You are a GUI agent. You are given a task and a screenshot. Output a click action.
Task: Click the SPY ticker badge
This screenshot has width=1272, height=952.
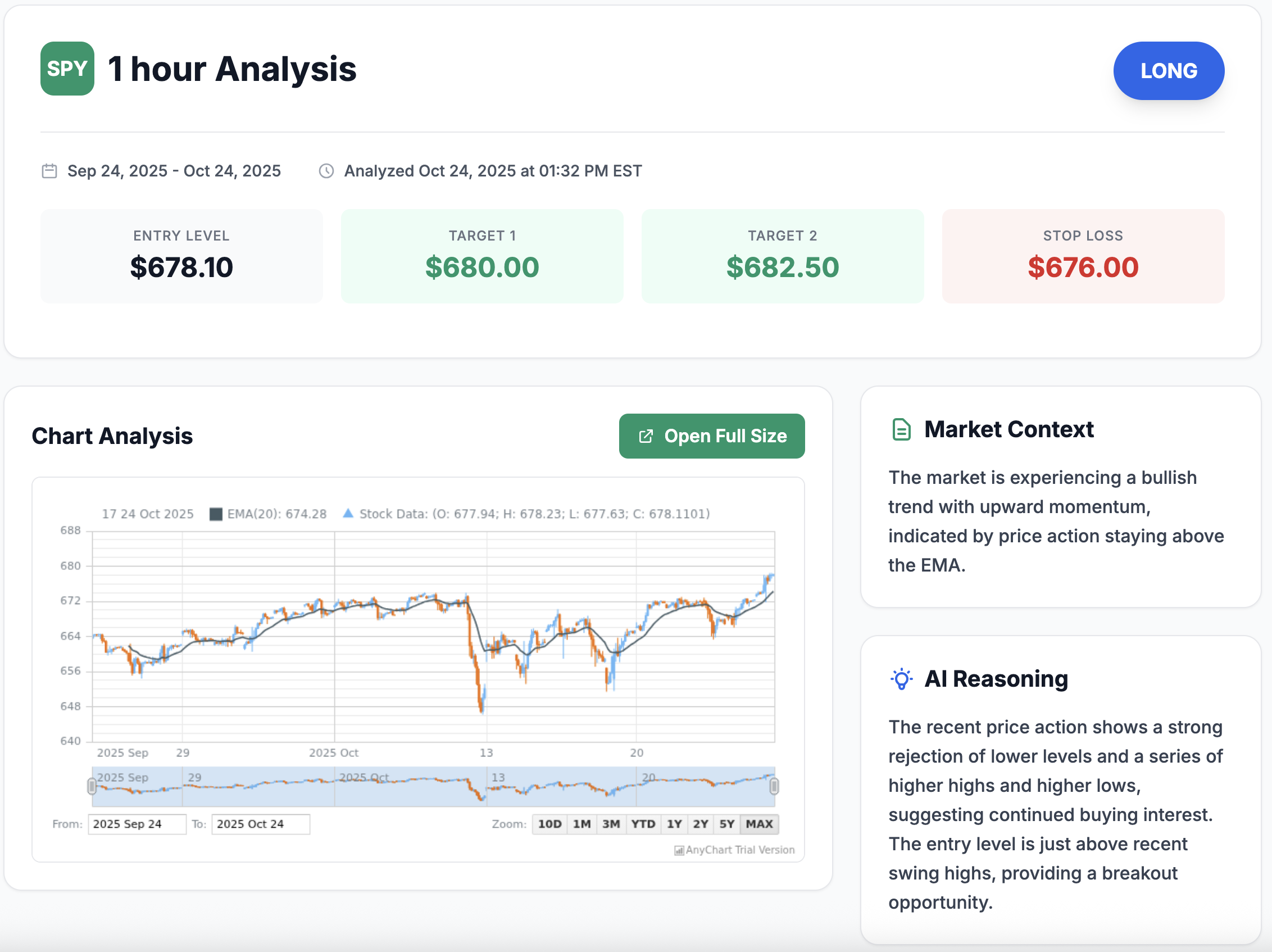coord(67,69)
